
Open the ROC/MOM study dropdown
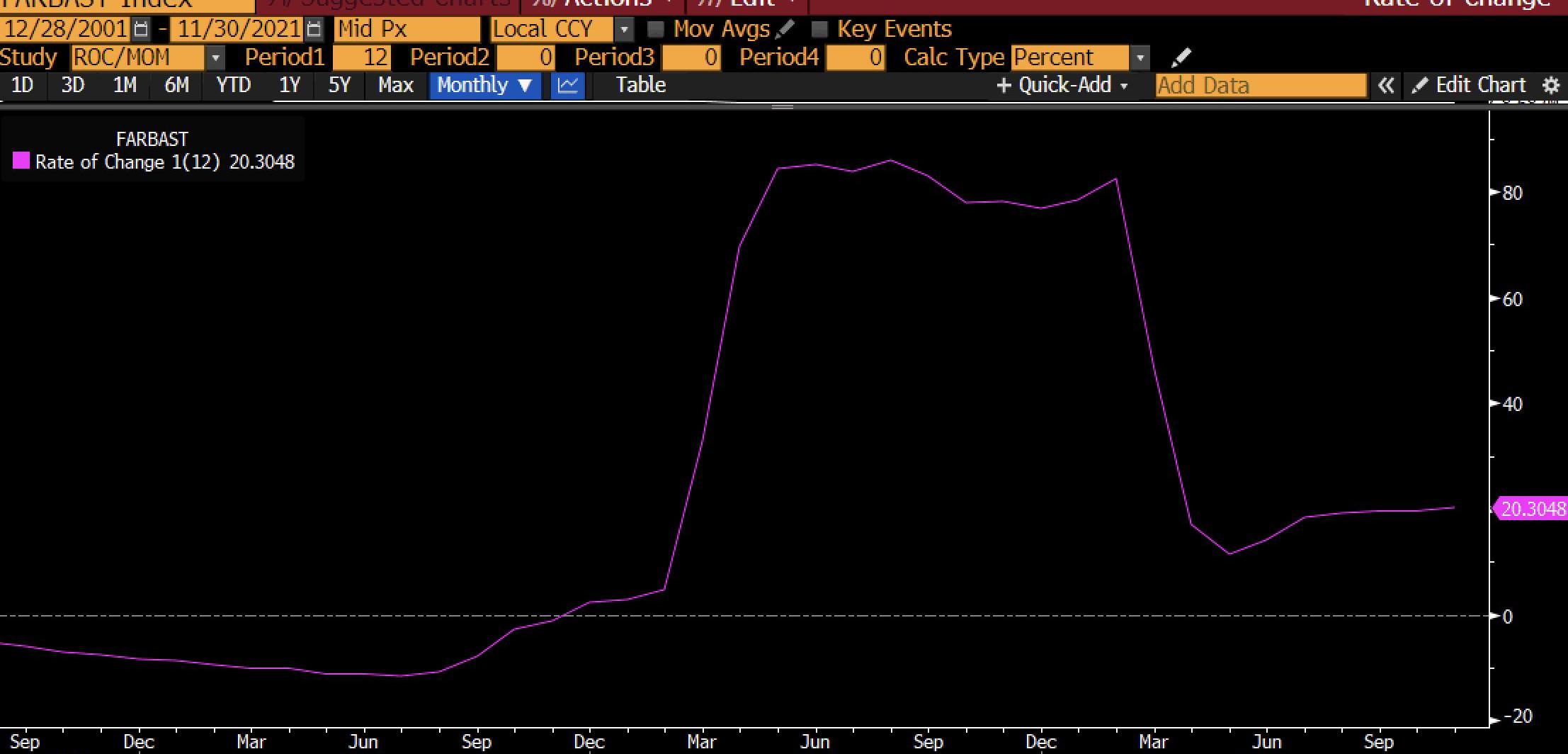tap(215, 57)
